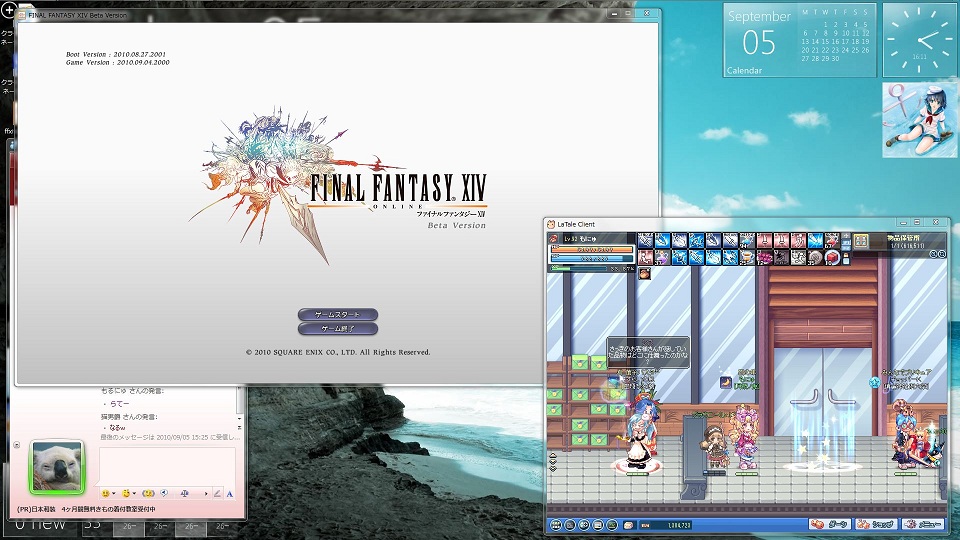The width and height of the screenshot is (960, 540).
Task: Collapse the display picture toggle arrow
Action: (17, 445)
